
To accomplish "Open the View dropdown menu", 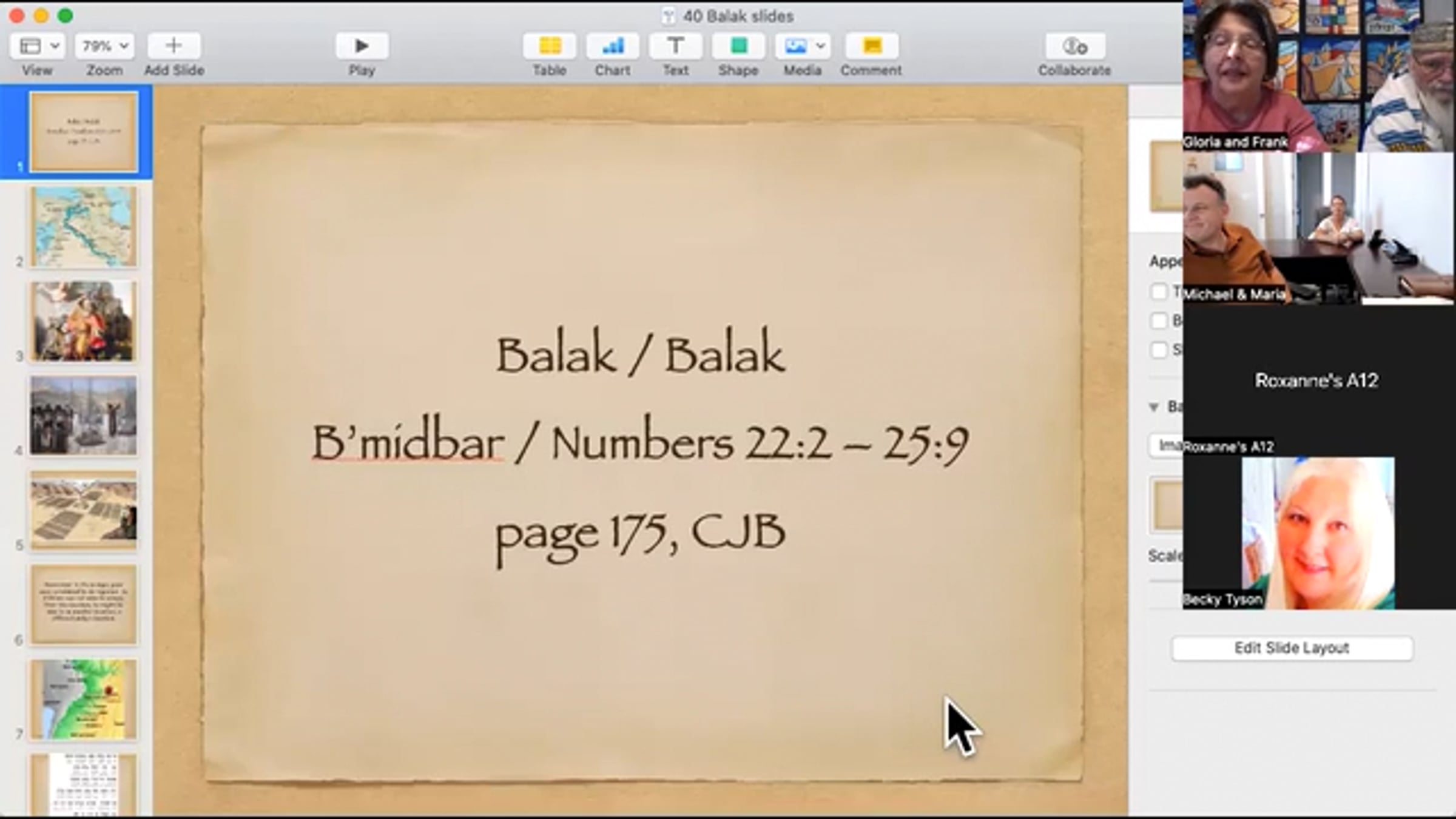I will (x=37, y=46).
